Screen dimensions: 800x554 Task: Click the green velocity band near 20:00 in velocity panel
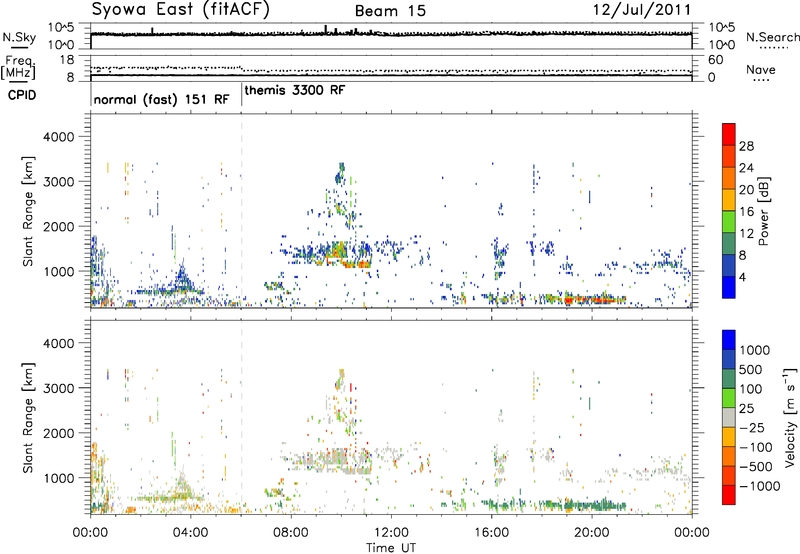click(594, 506)
